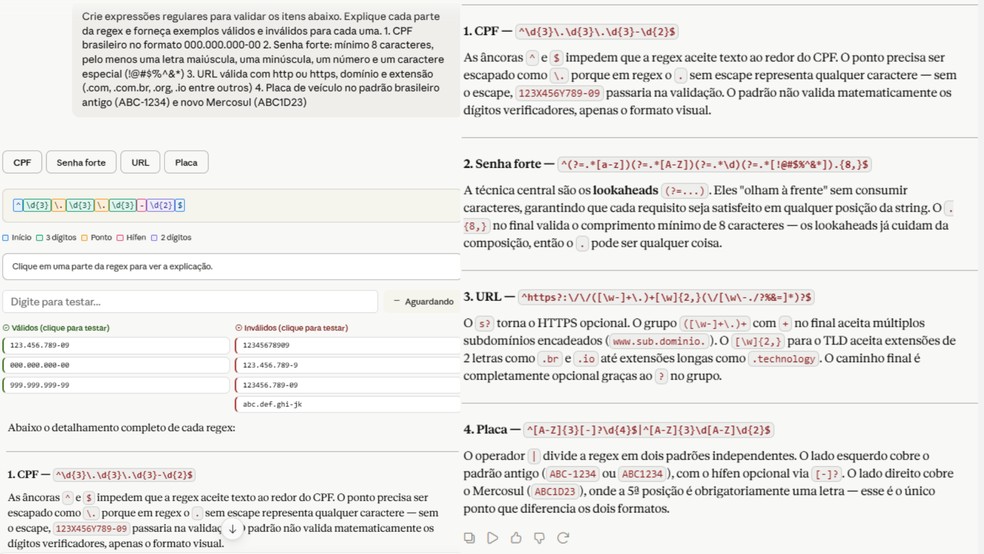Click the first orange \. token
This screenshot has width=984, height=554.
pyautogui.click(x=58, y=205)
